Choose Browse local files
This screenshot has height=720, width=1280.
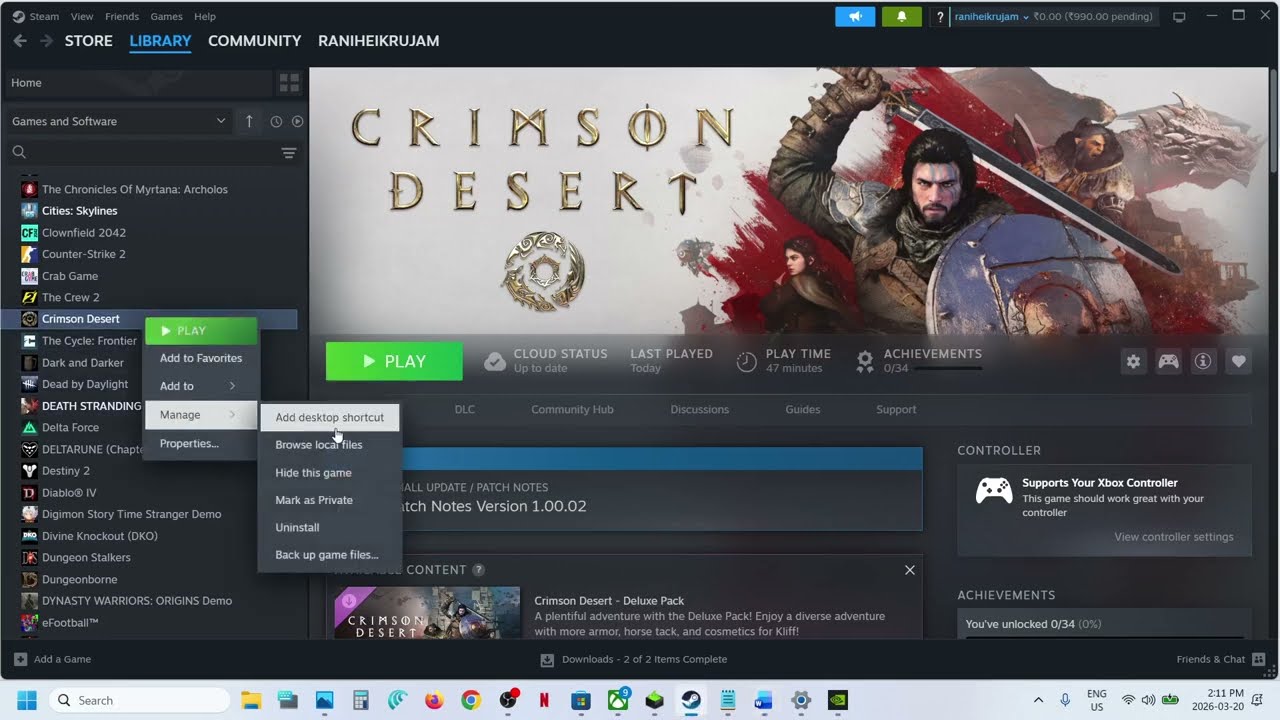[x=330, y=445]
